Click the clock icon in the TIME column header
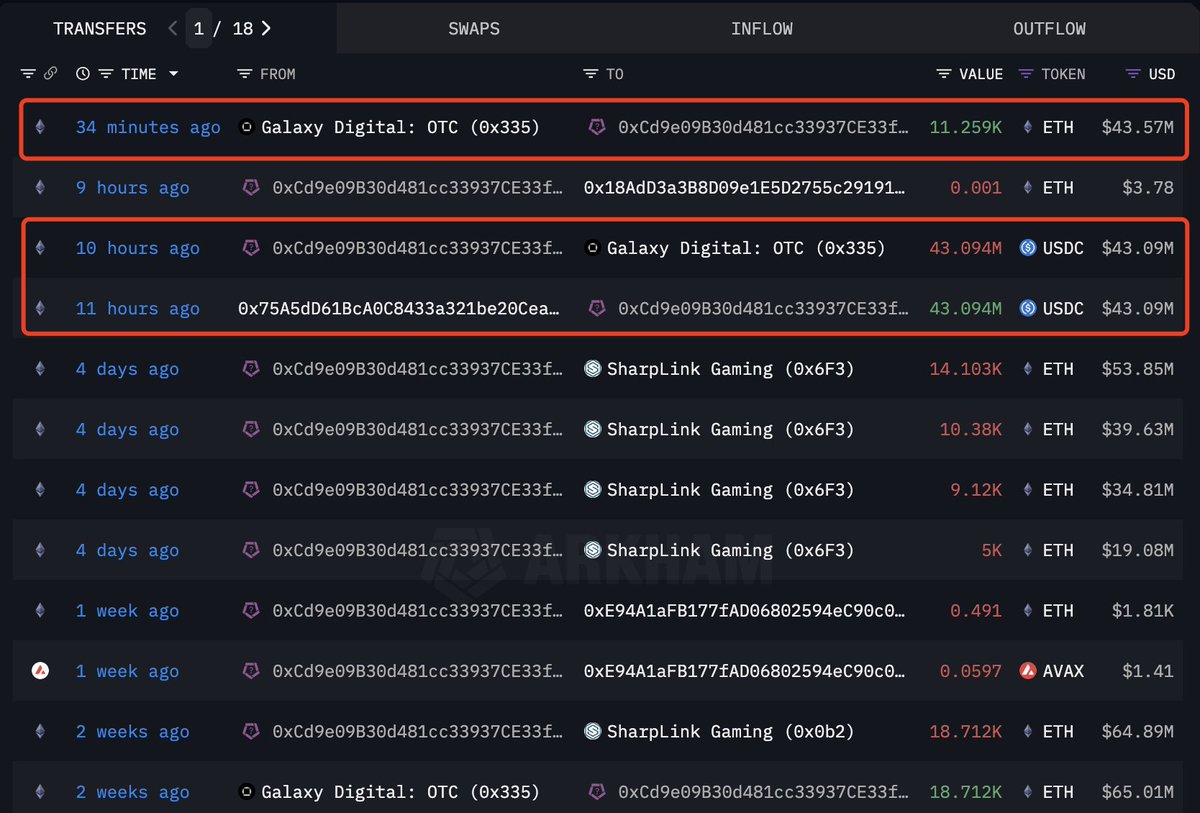This screenshot has width=1200, height=813. click(x=82, y=73)
